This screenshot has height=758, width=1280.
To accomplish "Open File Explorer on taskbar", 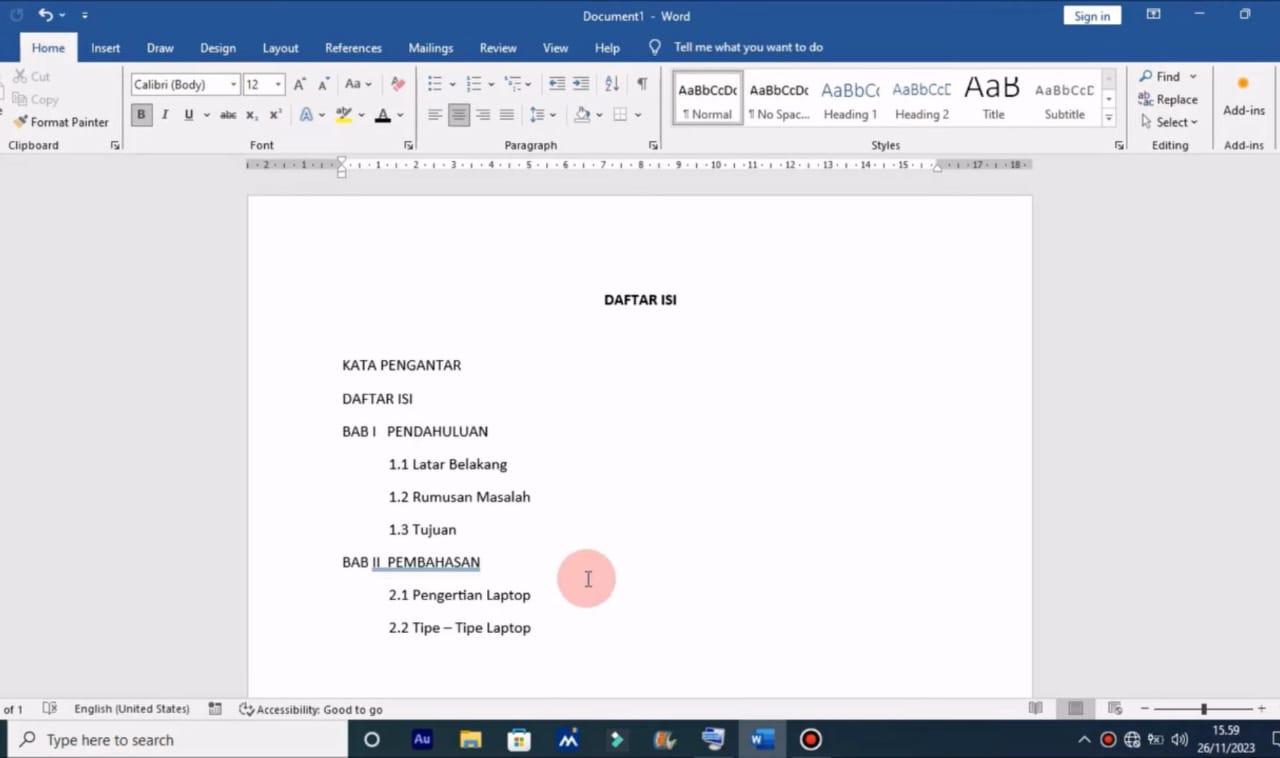I will pos(470,740).
